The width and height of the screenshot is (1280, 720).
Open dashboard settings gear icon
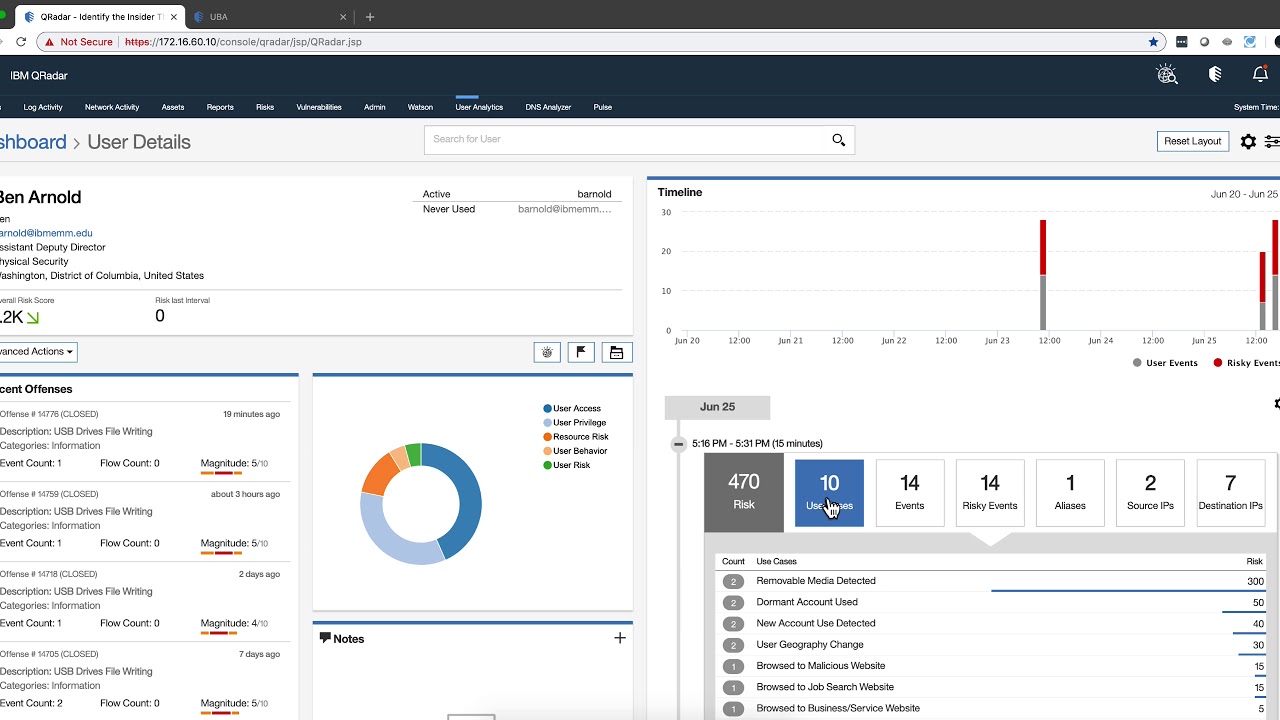1248,142
